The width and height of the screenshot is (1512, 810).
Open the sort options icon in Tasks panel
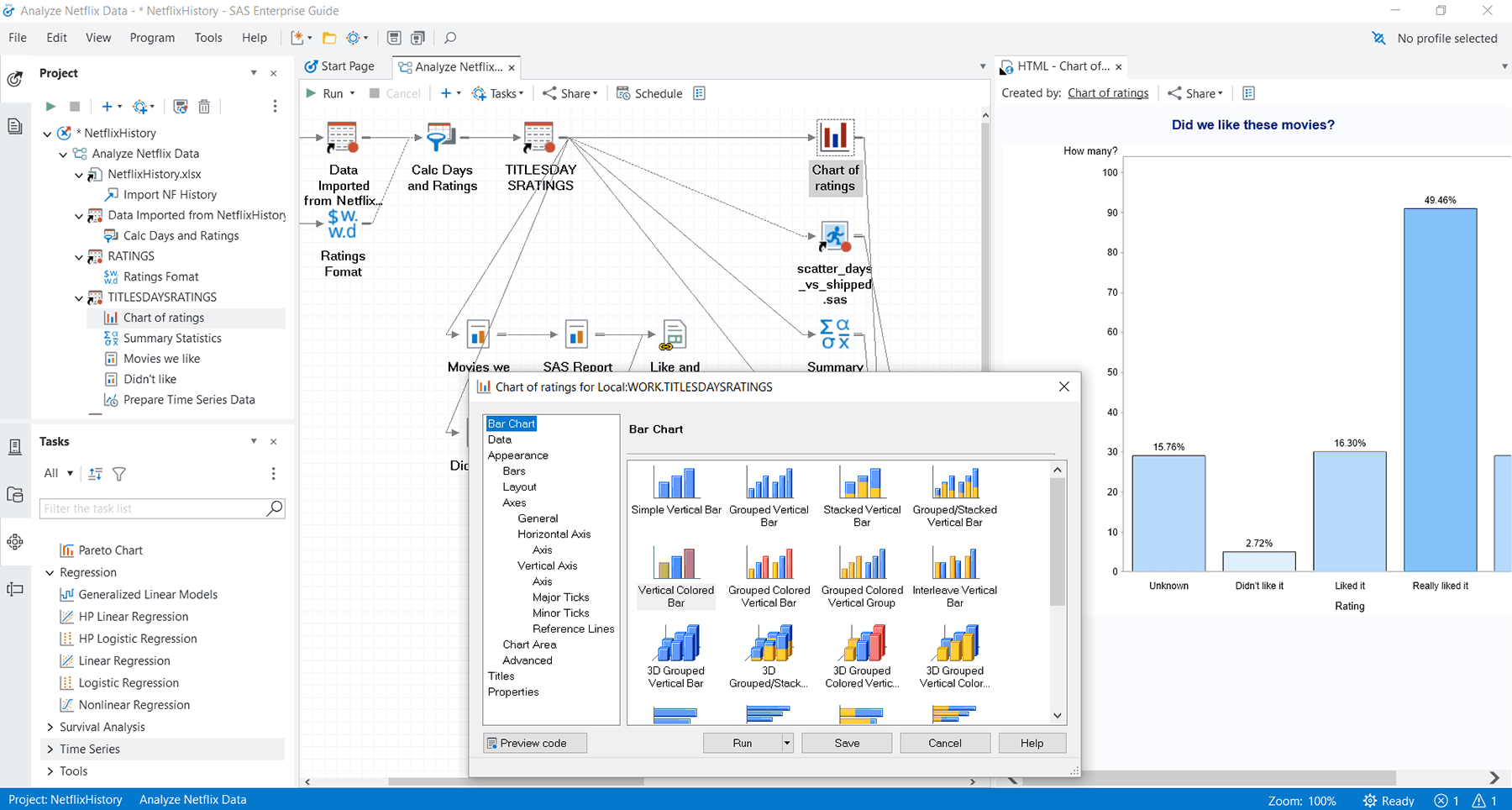94,474
